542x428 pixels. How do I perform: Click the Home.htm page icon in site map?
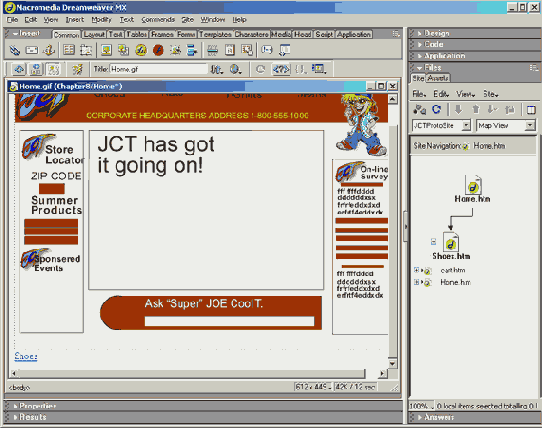tap(473, 185)
